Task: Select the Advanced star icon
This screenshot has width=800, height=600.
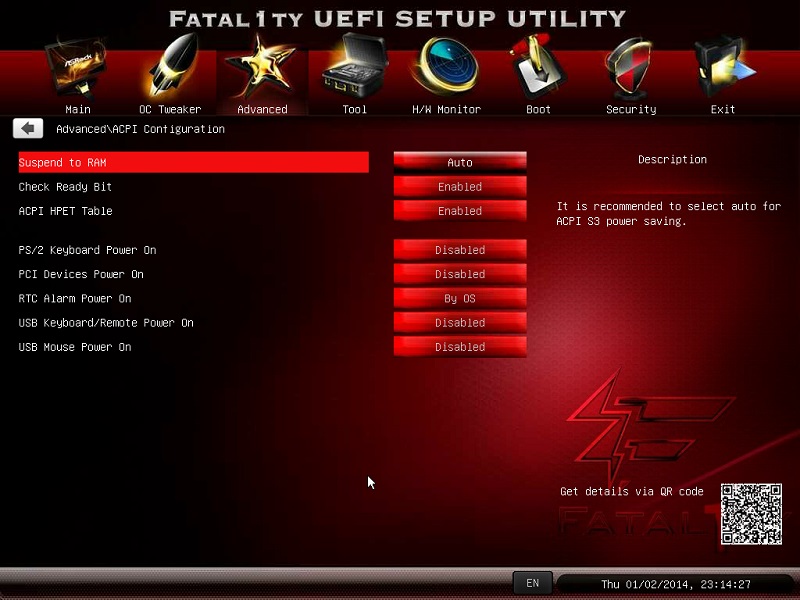Action: pyautogui.click(x=261, y=70)
